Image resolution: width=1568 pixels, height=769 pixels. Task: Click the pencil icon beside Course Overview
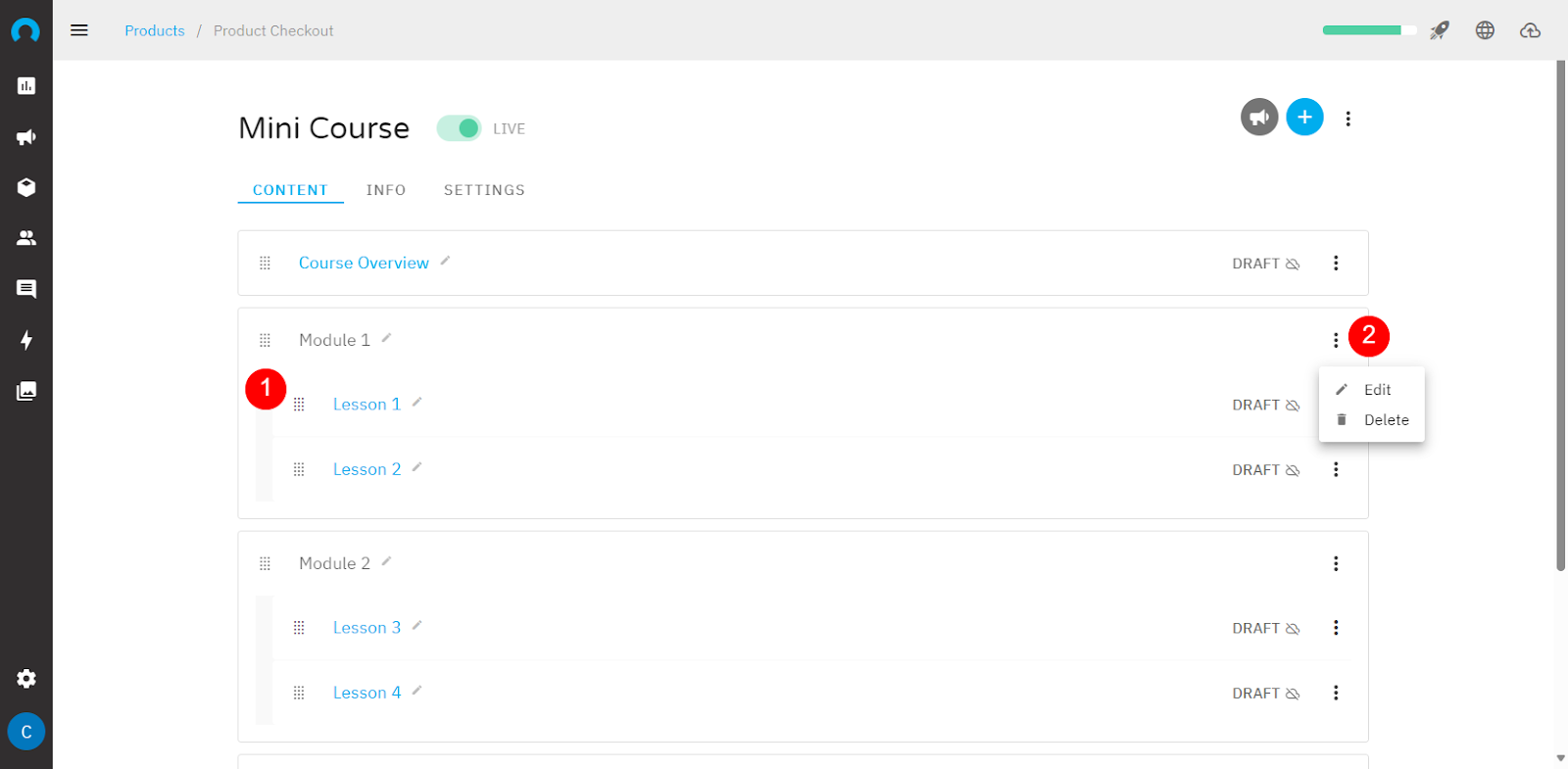pos(445,261)
